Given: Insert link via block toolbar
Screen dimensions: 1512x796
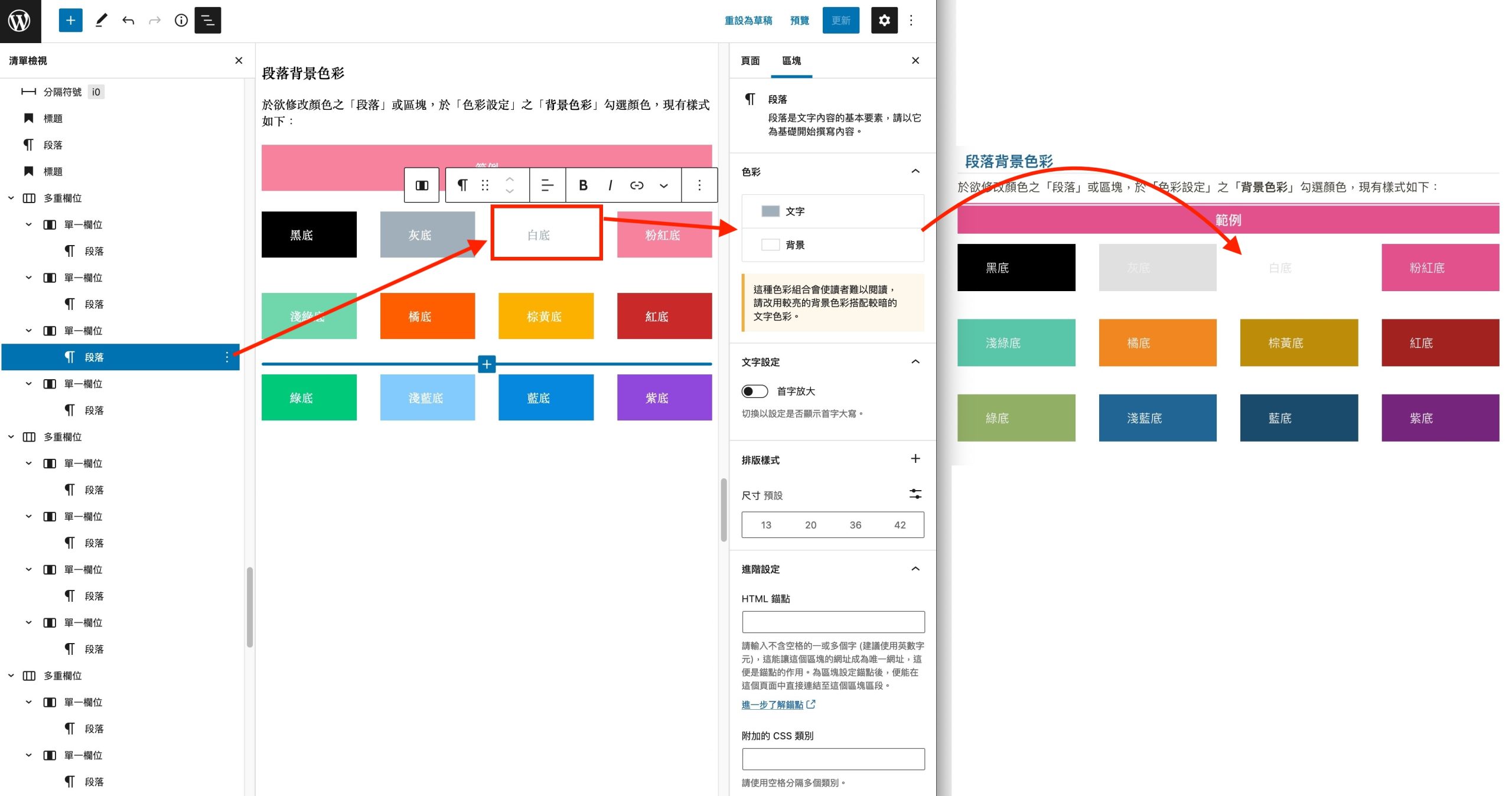Looking at the screenshot, I should point(637,185).
